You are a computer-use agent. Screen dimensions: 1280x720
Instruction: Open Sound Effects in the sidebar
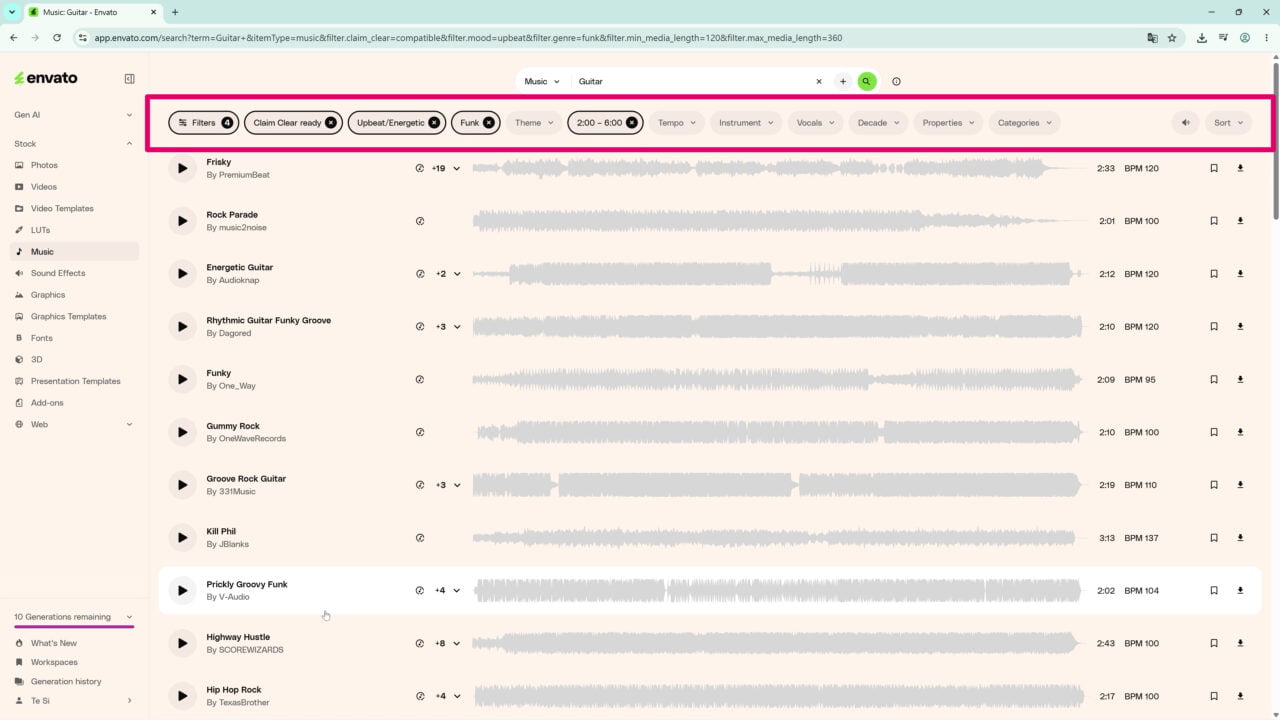click(58, 273)
